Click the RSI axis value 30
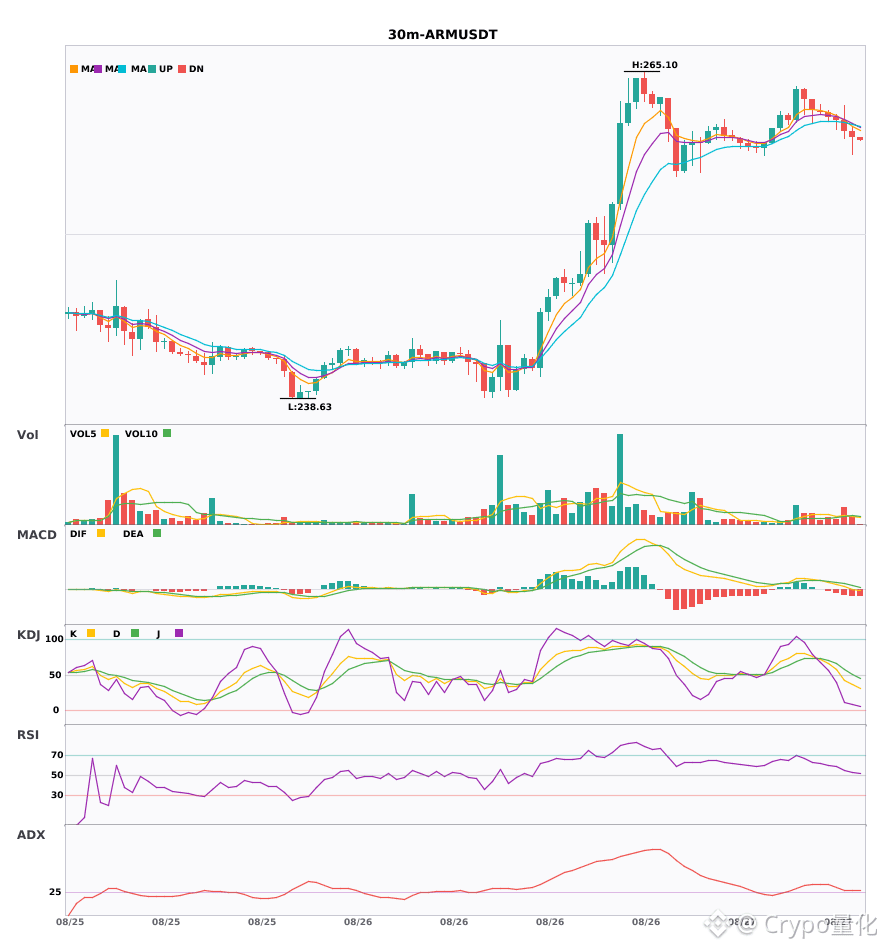The height and width of the screenshot is (950, 885). pyautogui.click(x=57, y=795)
